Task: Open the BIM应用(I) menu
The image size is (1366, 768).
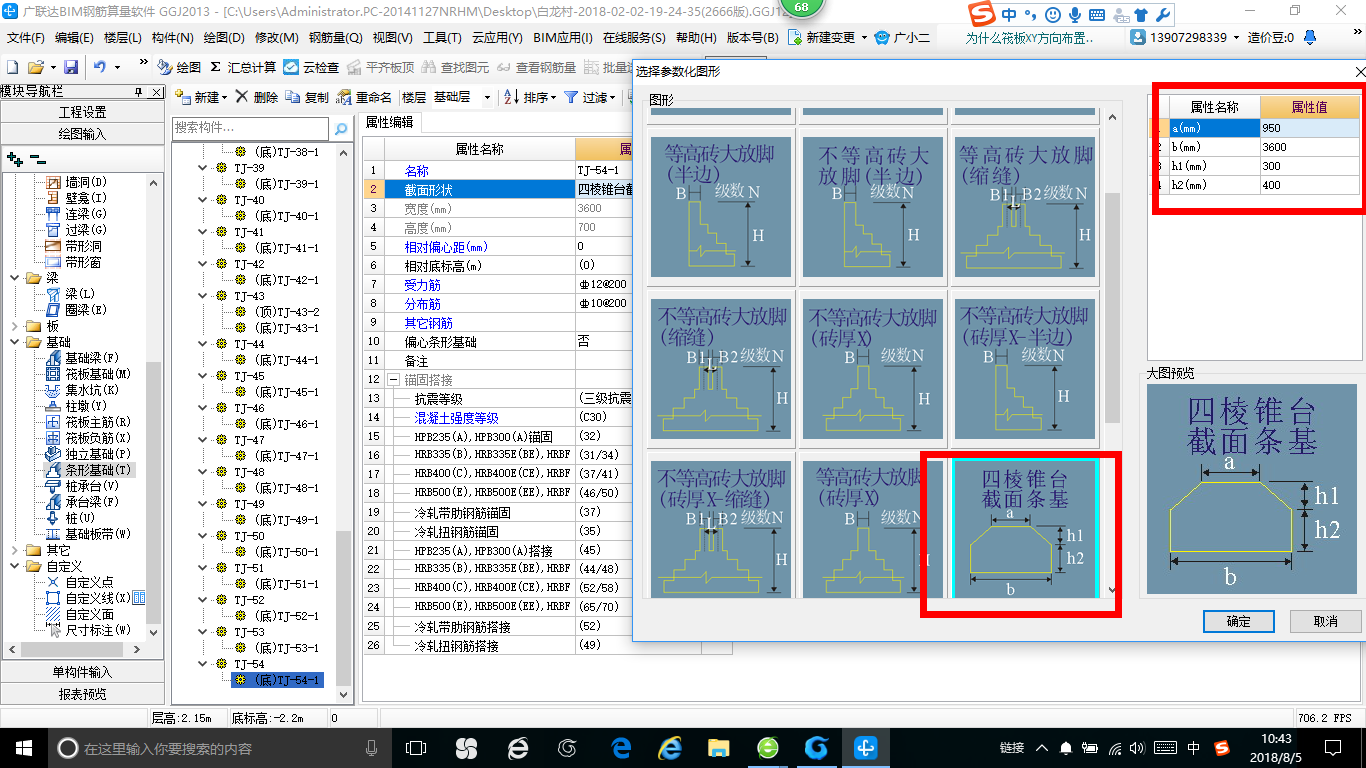Action: [x=563, y=37]
